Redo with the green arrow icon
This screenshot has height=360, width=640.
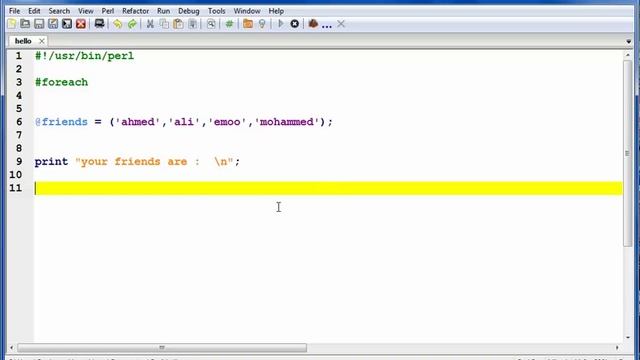[132, 24]
